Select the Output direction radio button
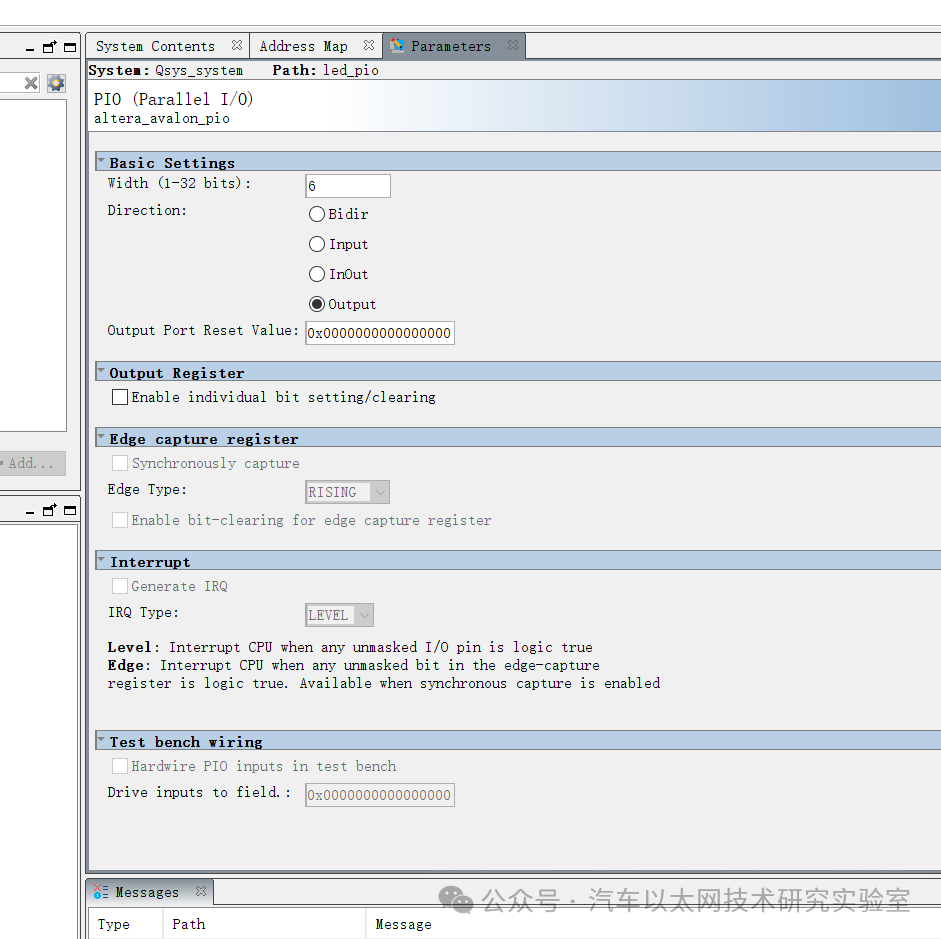The width and height of the screenshot is (941, 939). 317,304
